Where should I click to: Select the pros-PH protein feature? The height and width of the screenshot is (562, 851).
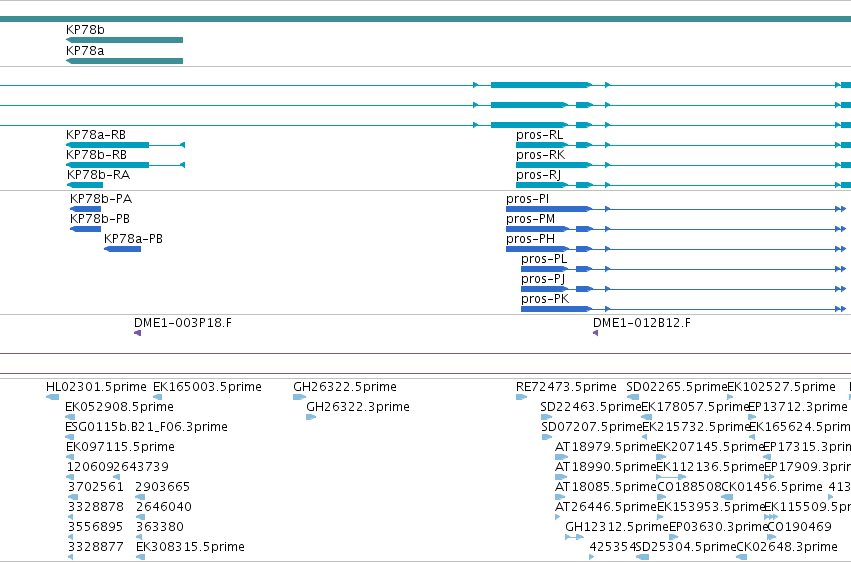(676, 249)
